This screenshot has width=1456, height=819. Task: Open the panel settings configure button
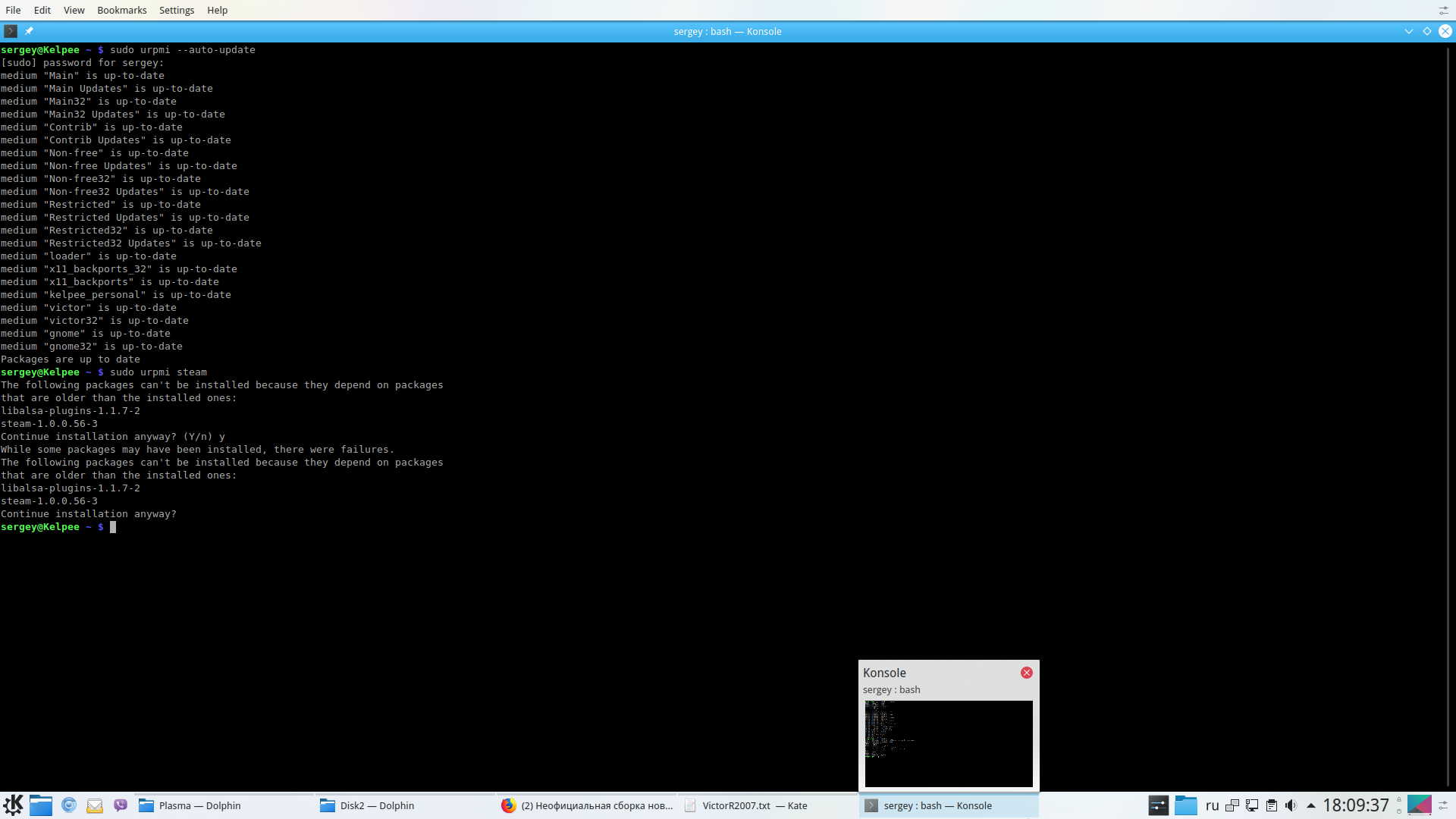1444,805
